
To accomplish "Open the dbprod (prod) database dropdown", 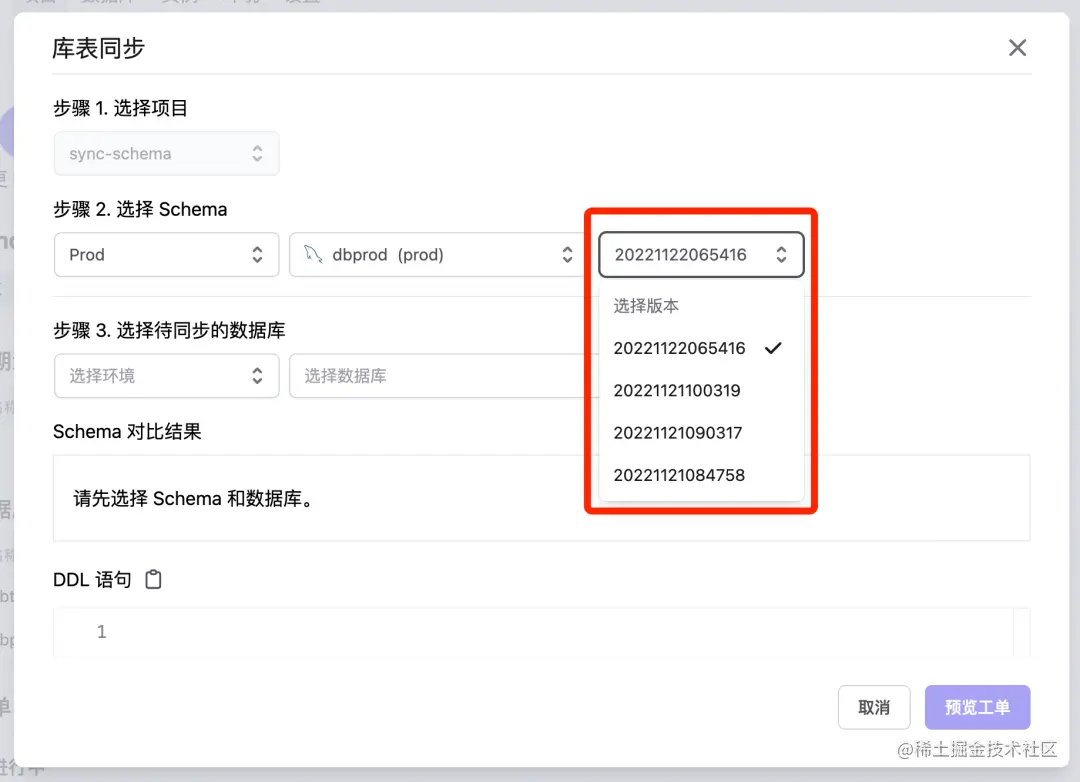I will point(438,254).
